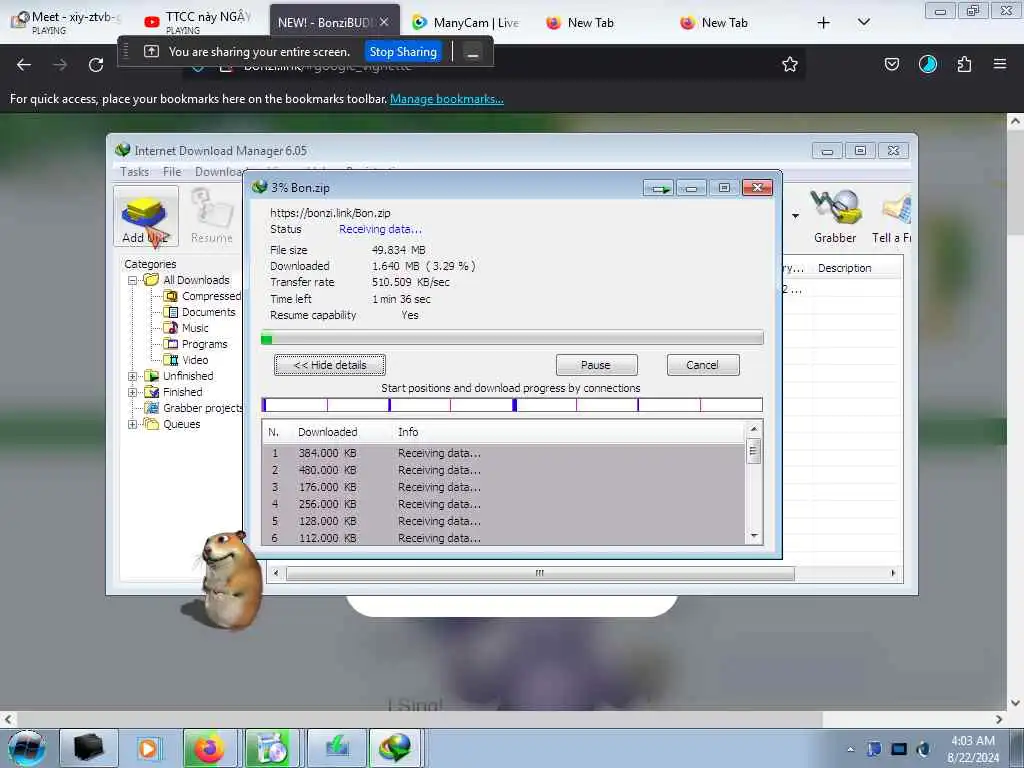Select connection row 1 with 384.000 KB
Viewport: 1024px width, 768px height.
(503, 453)
